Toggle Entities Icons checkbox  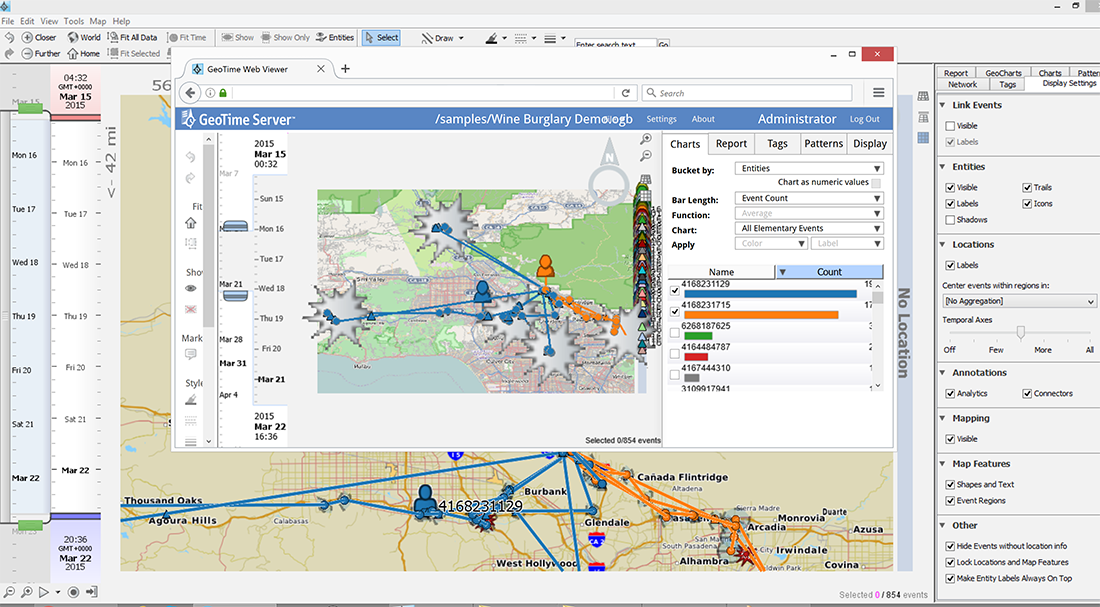1027,204
